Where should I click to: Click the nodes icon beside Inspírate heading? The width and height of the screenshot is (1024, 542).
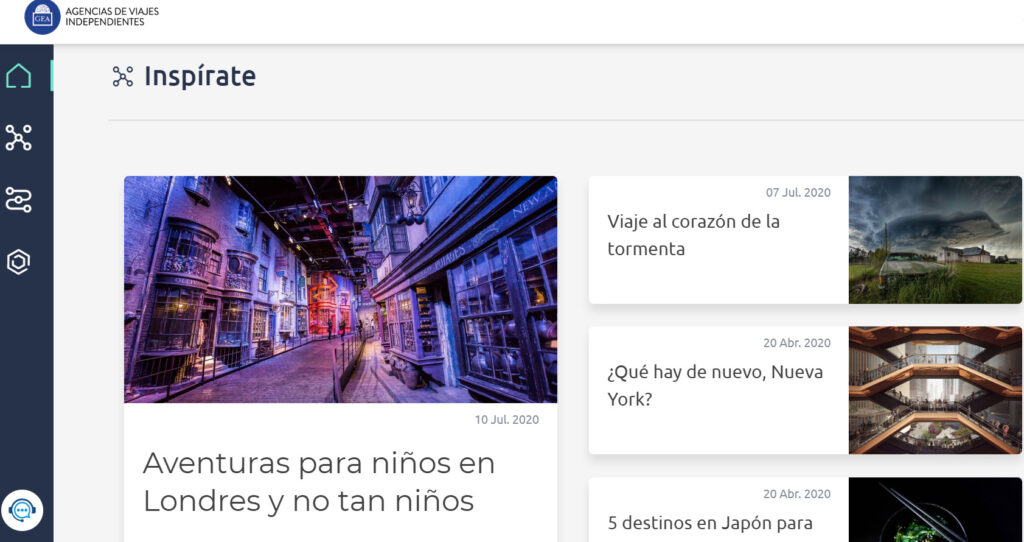pyautogui.click(x=123, y=76)
